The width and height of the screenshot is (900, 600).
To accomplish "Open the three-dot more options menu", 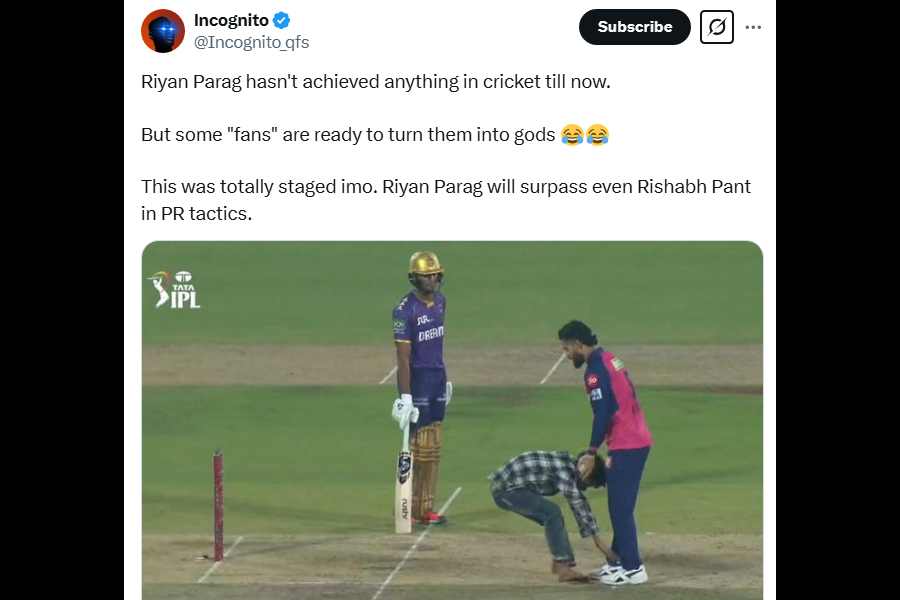I will tap(753, 27).
